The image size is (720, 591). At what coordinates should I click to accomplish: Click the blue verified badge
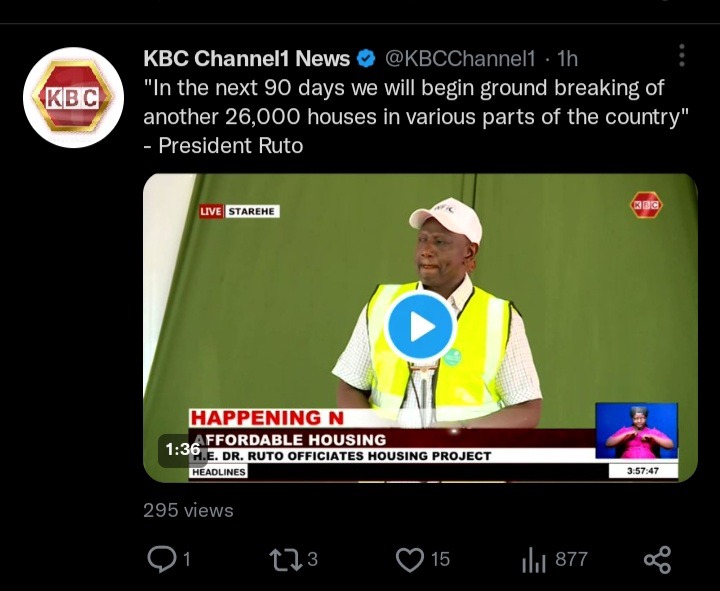point(366,59)
